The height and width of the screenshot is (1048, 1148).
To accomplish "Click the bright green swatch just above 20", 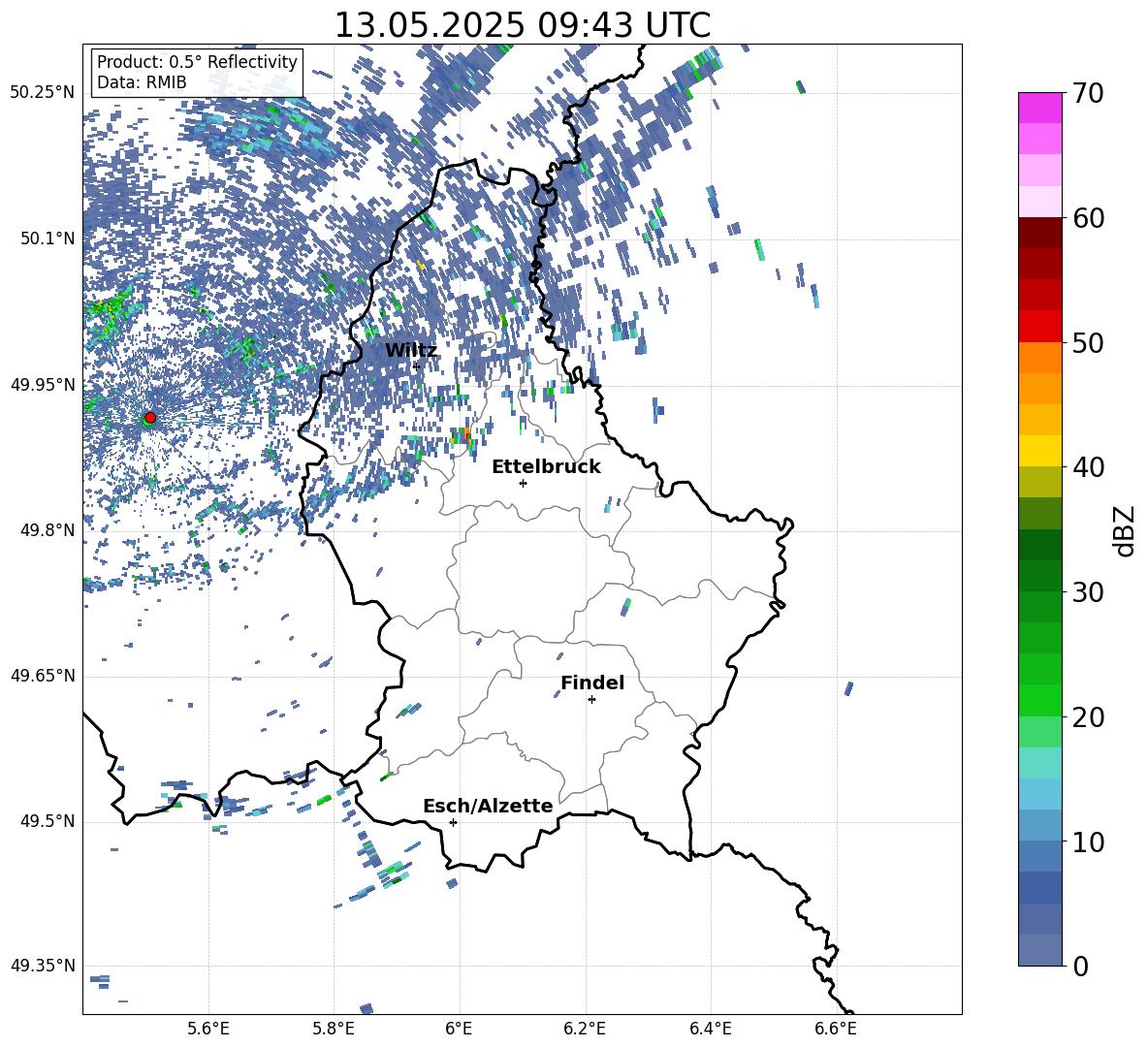I will tap(1039, 700).
